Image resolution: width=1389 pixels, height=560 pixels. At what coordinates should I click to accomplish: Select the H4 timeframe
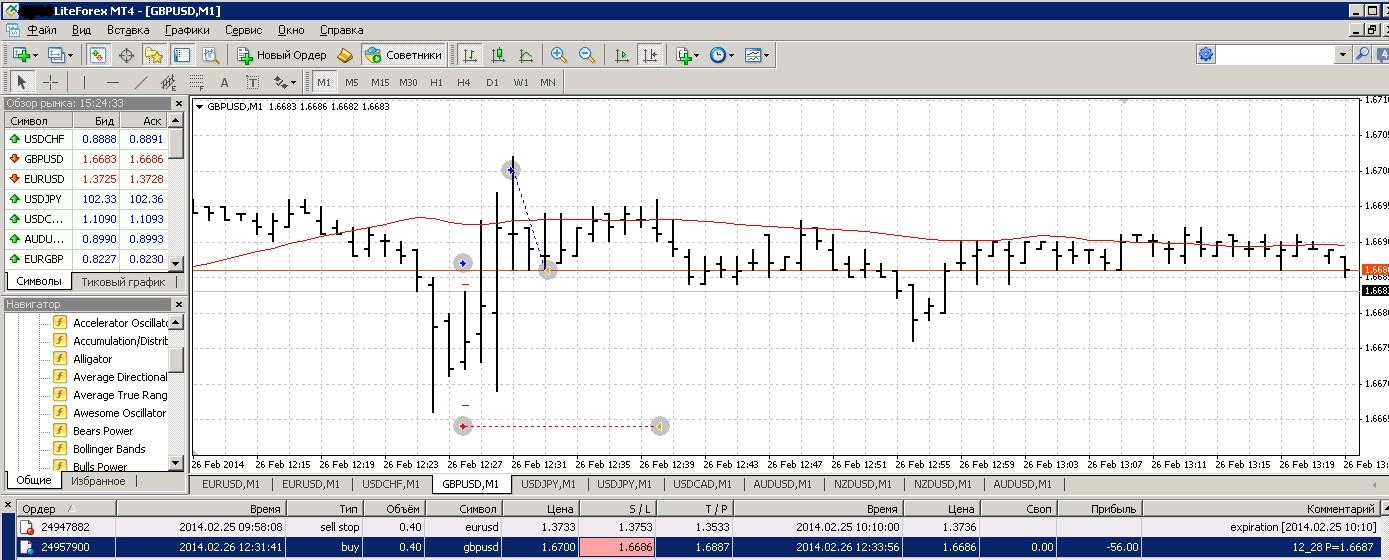464,83
